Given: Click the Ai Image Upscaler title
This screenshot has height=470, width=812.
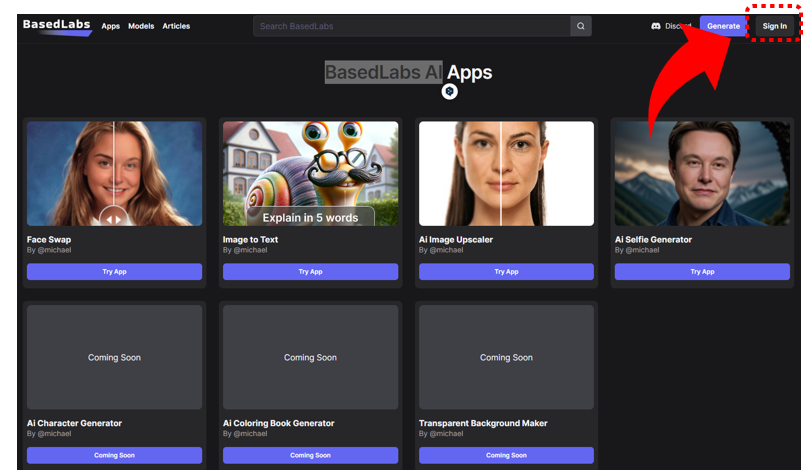Looking at the screenshot, I should (x=456, y=240).
